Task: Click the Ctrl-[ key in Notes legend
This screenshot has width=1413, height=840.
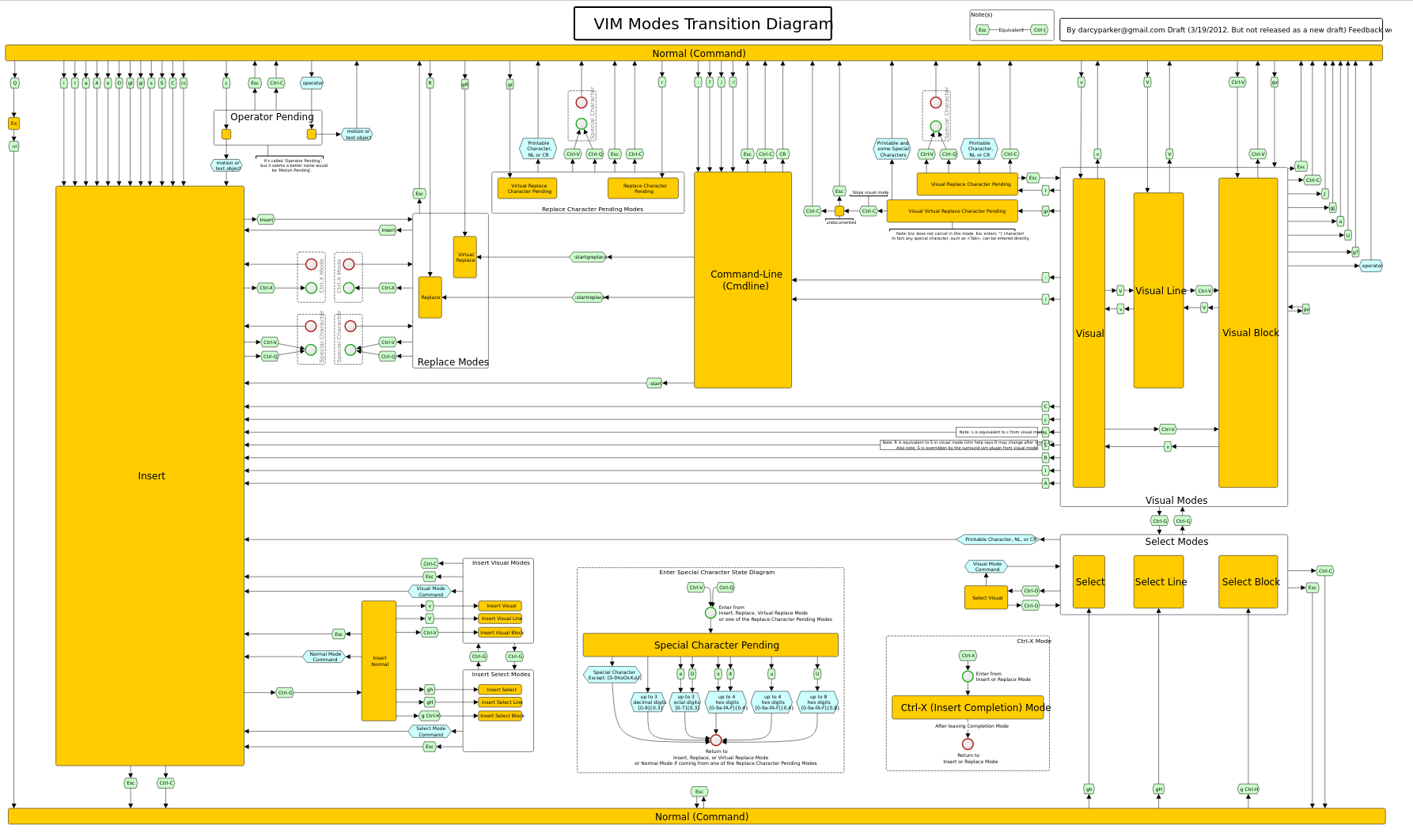Action: pyautogui.click(x=1039, y=30)
